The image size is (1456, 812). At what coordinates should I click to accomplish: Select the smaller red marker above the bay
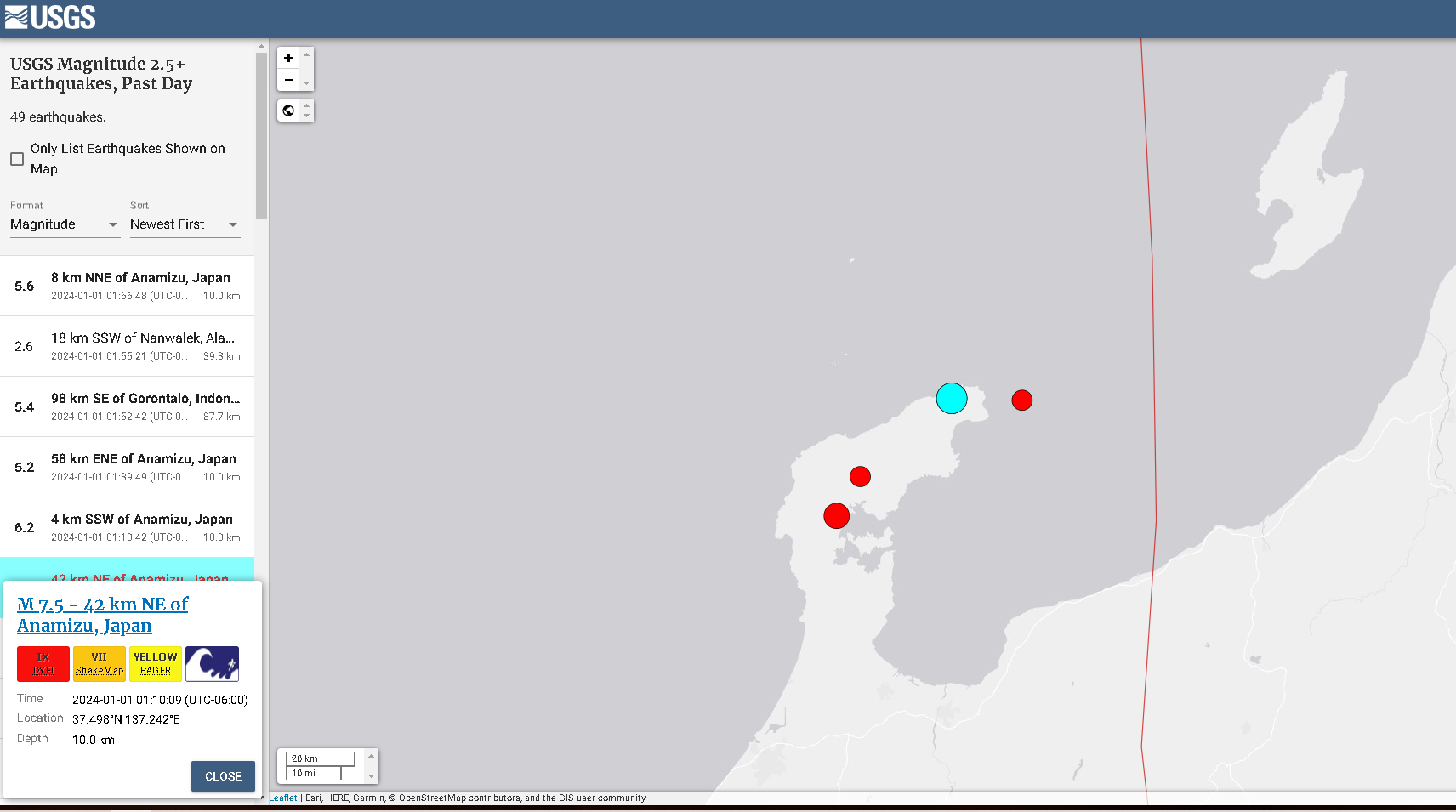[x=861, y=477]
